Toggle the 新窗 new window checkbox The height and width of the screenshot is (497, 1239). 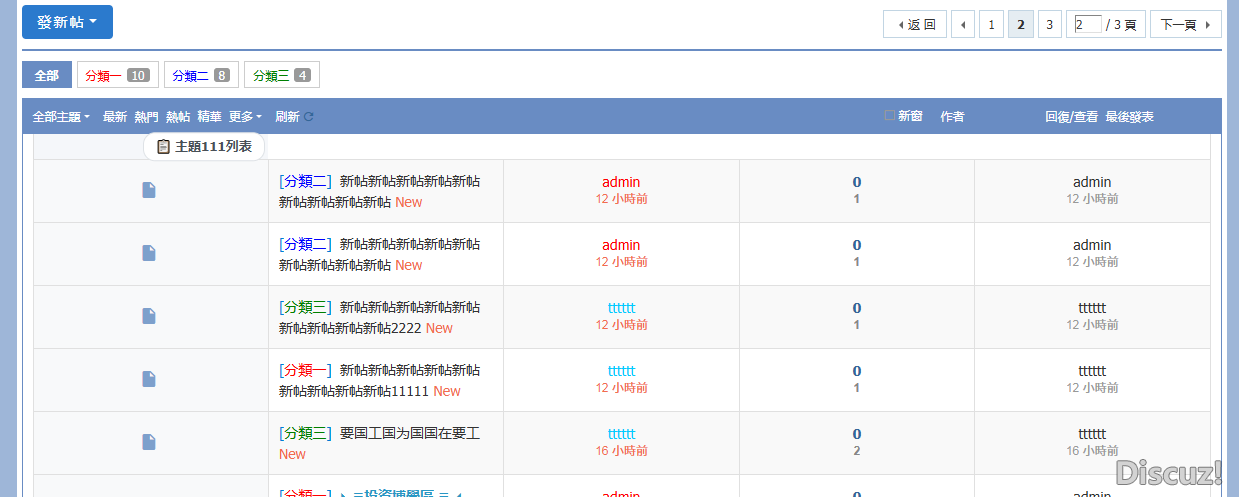[x=890, y=116]
